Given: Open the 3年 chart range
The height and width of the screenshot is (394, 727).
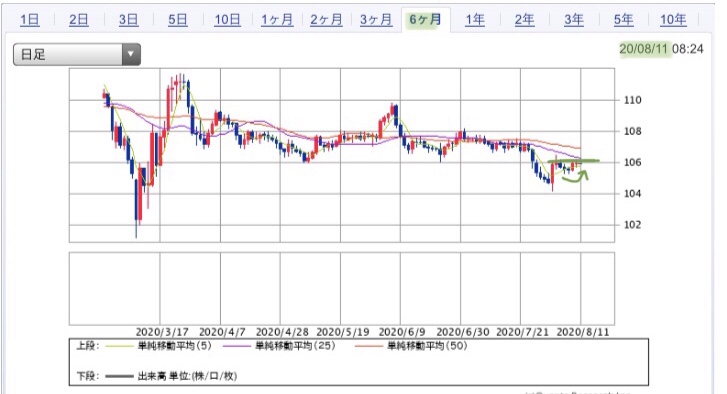Looking at the screenshot, I should 574,20.
